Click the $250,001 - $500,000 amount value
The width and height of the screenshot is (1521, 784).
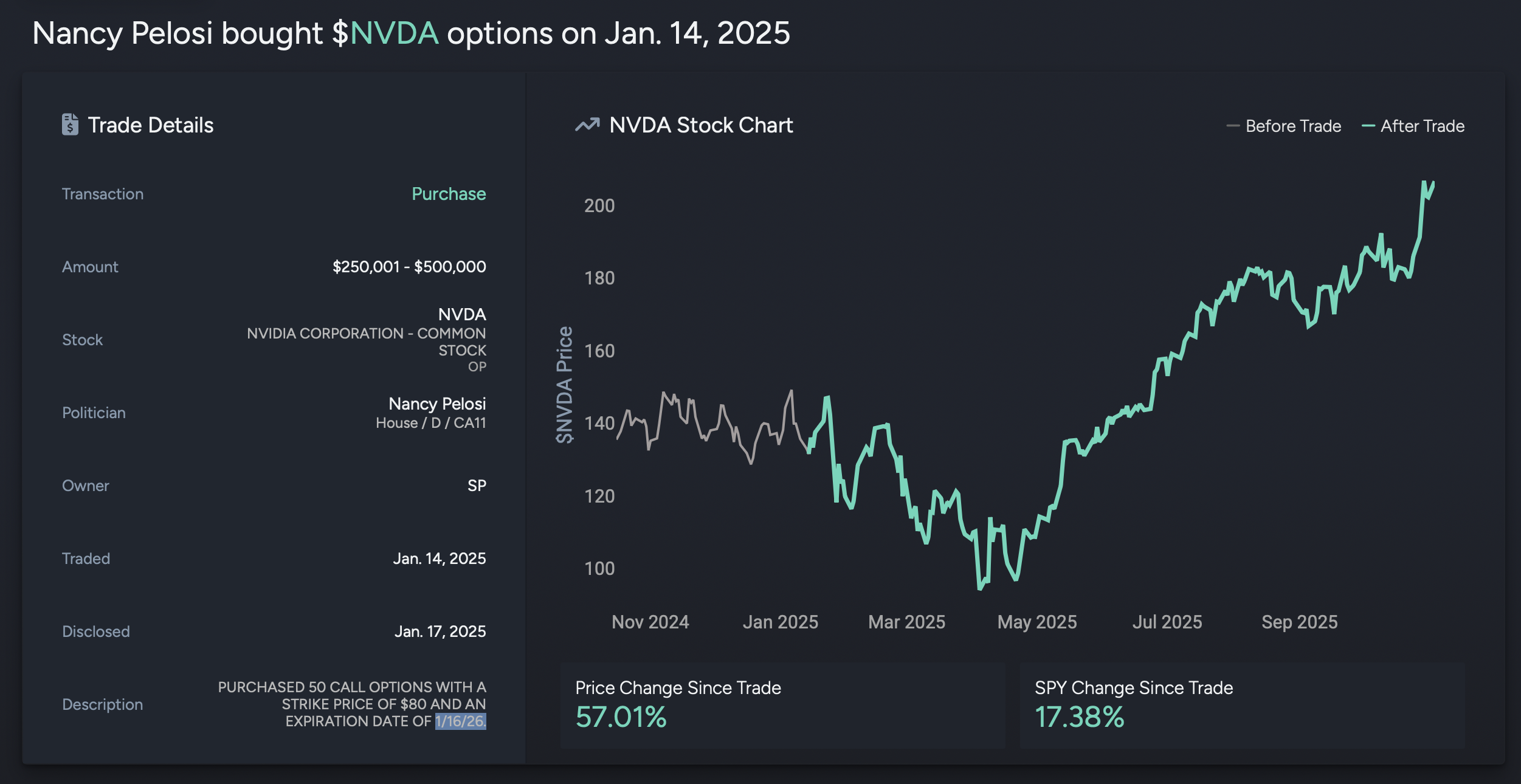tap(409, 267)
